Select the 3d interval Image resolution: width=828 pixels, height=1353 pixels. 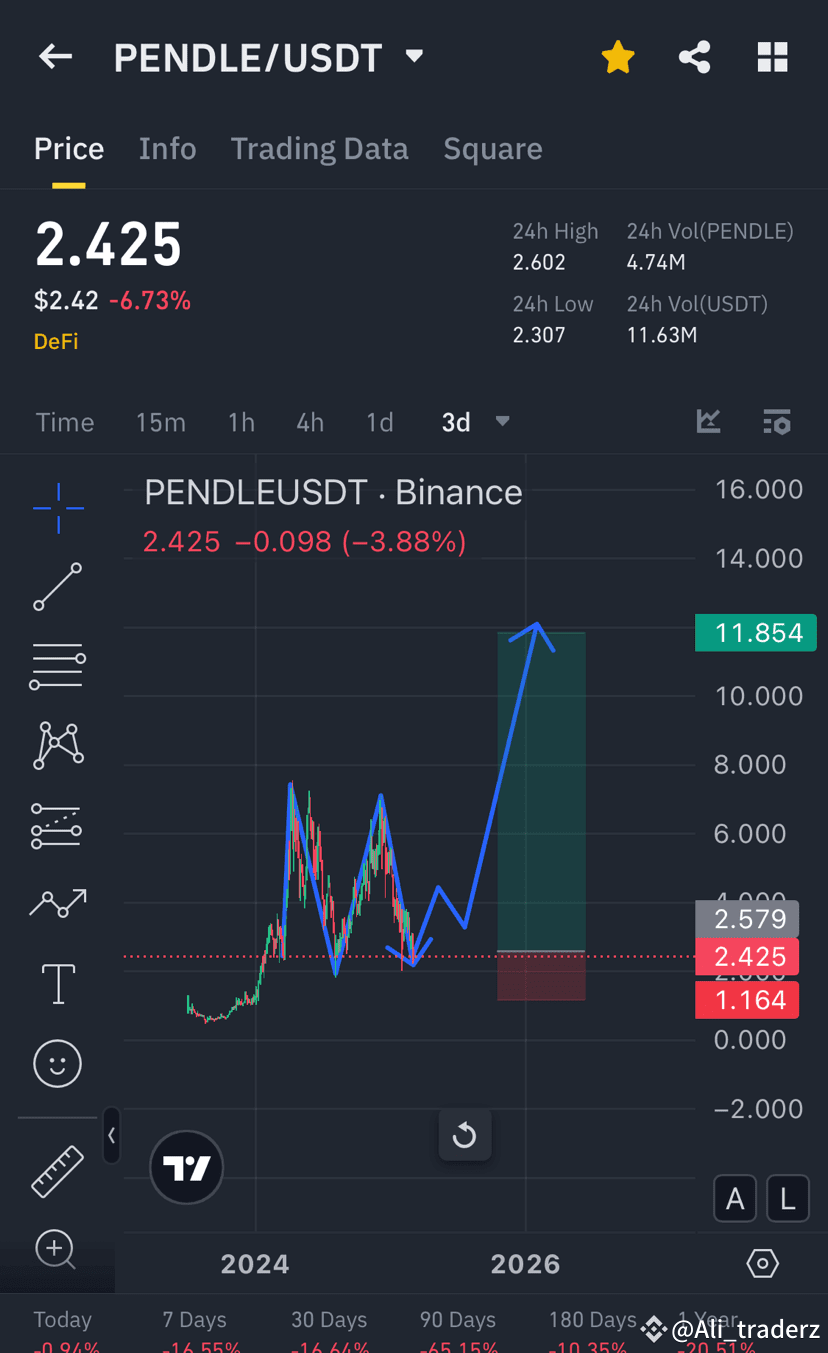pyautogui.click(x=456, y=422)
